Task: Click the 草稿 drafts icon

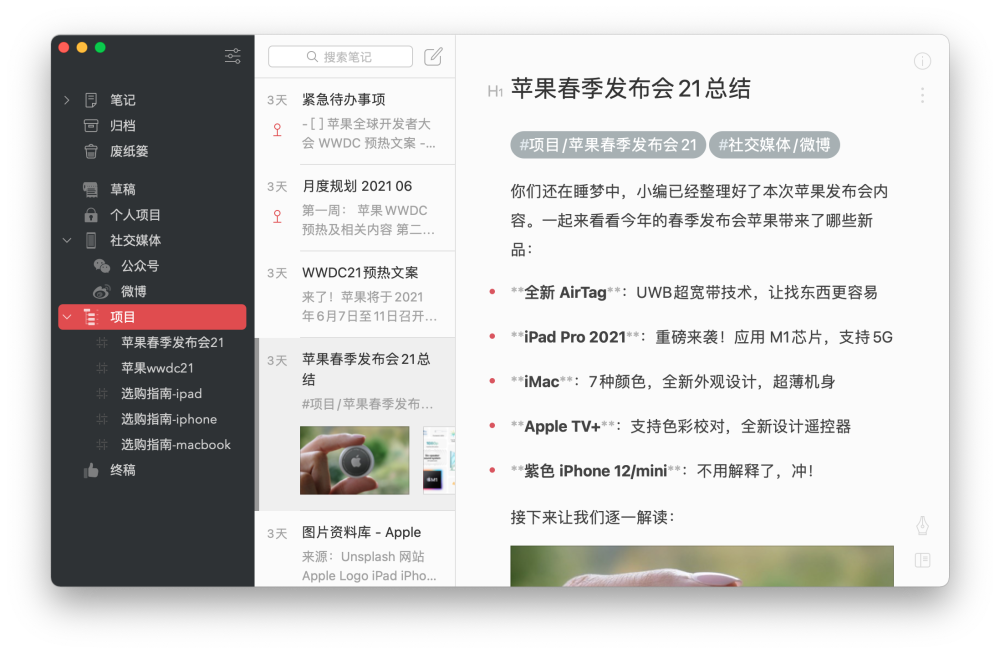Action: coord(91,190)
